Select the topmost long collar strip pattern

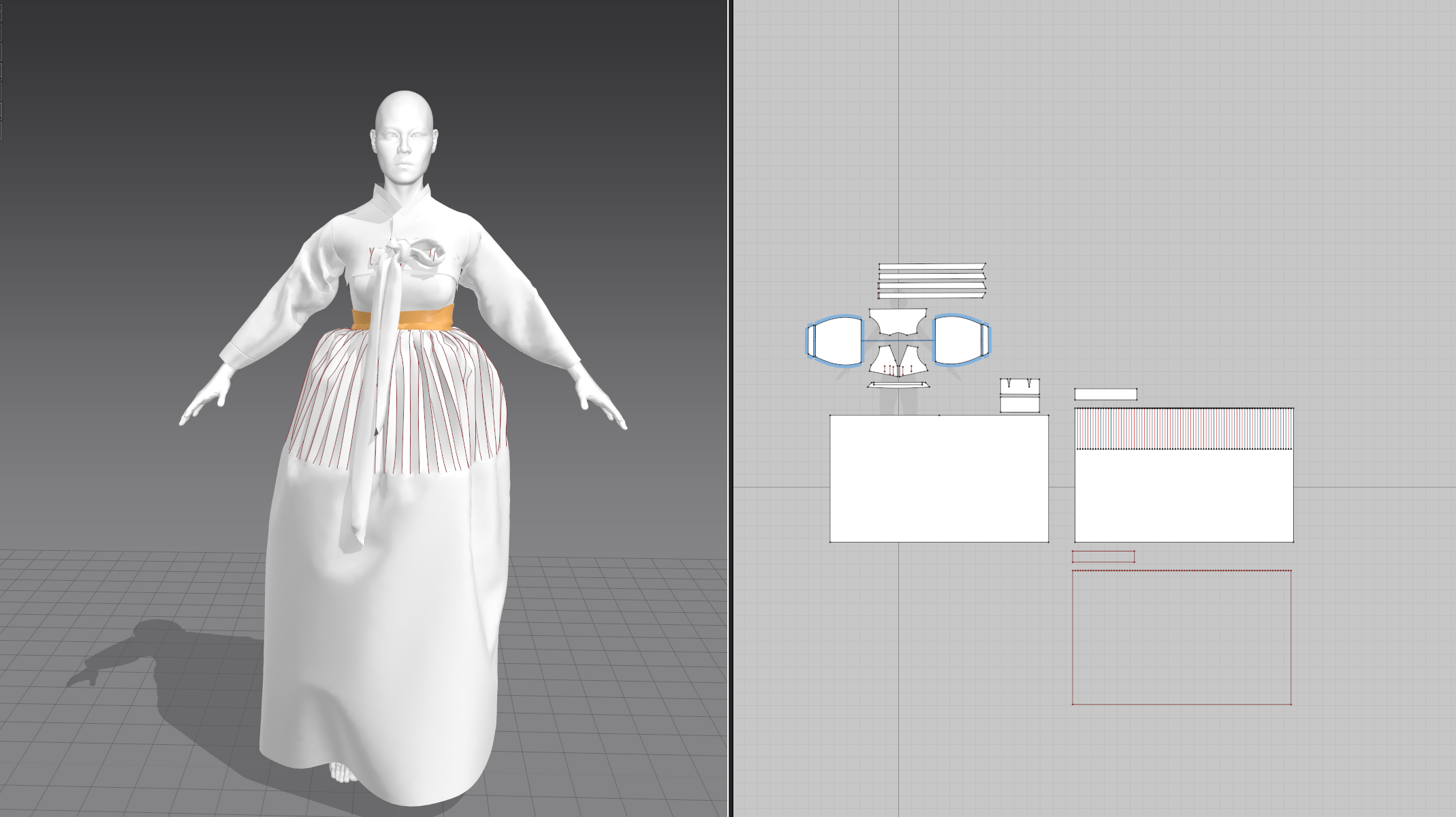coord(932,266)
